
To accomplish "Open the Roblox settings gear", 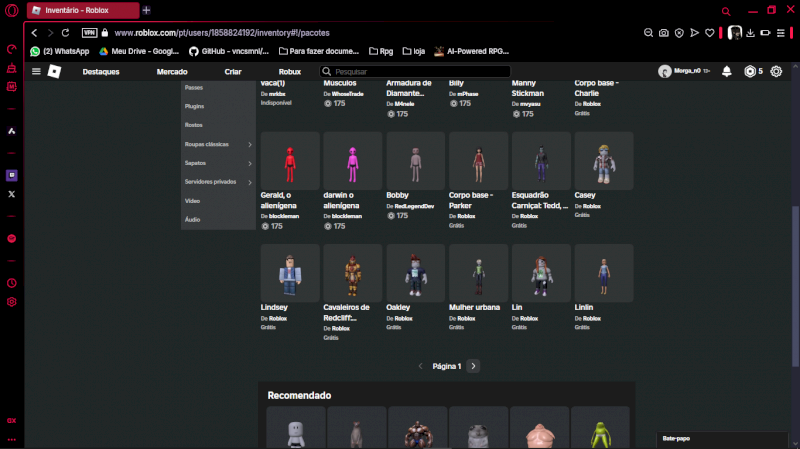I will pyautogui.click(x=776, y=72).
